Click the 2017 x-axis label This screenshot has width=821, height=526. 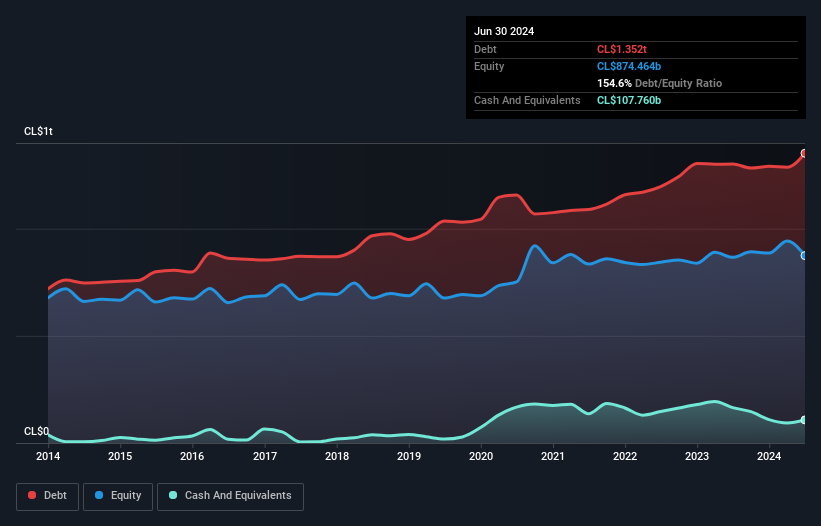[x=265, y=456]
